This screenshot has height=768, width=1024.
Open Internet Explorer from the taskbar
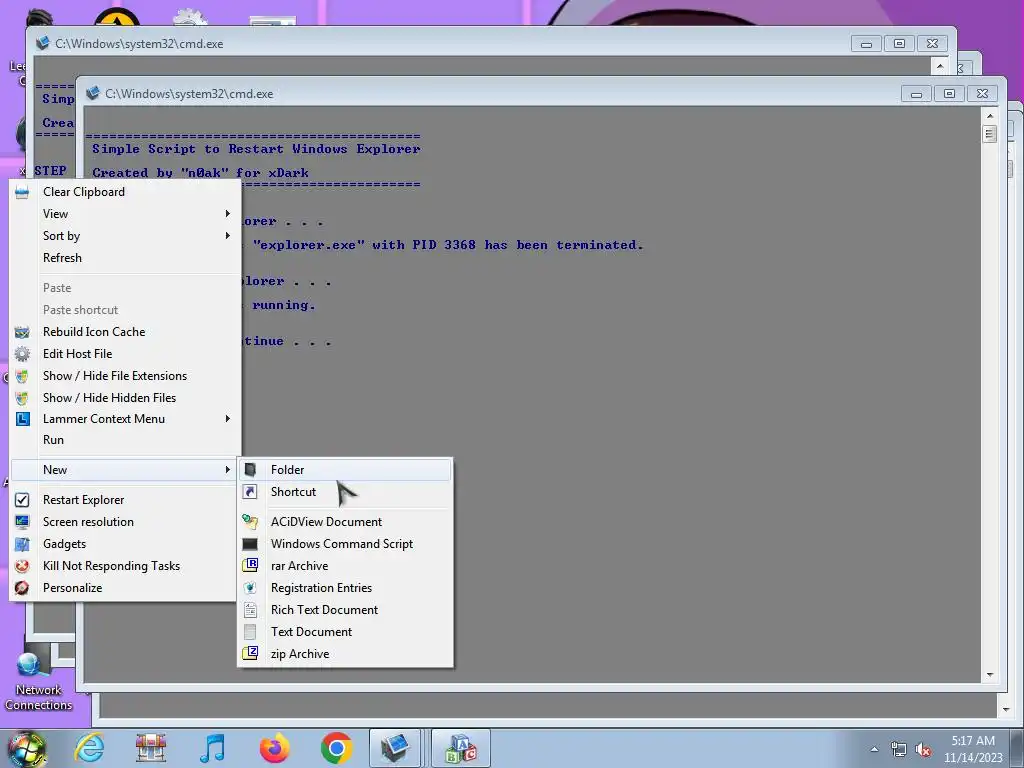pos(89,748)
